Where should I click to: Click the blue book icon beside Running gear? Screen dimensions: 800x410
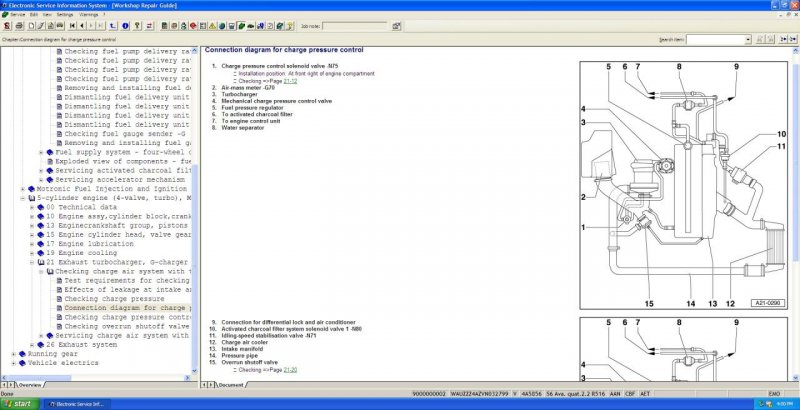21,353
